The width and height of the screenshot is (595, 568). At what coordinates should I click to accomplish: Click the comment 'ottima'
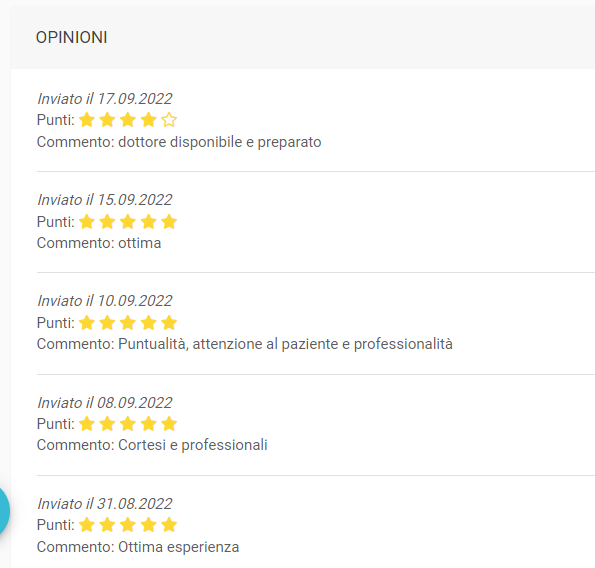click(140, 243)
